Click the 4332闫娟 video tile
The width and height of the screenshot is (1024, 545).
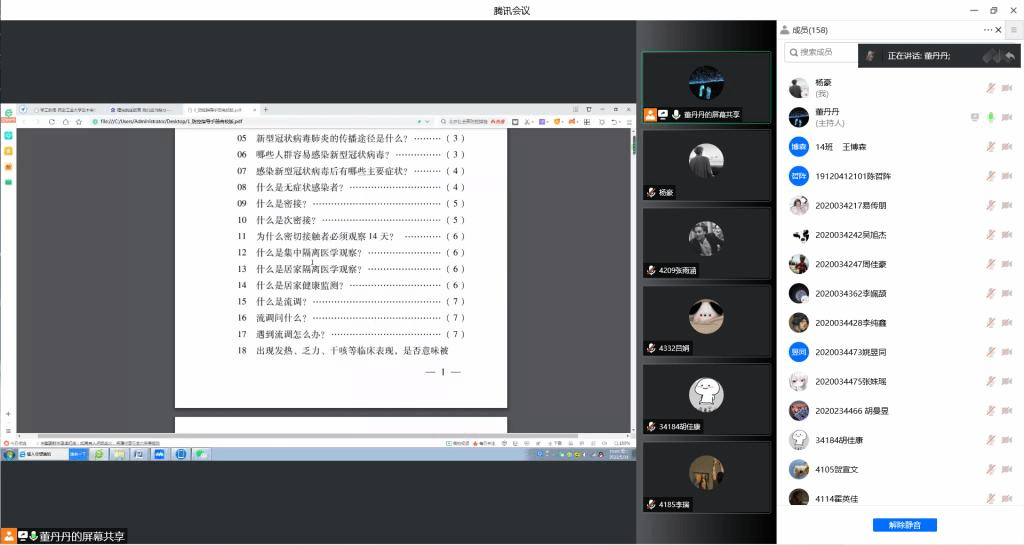tap(706, 320)
